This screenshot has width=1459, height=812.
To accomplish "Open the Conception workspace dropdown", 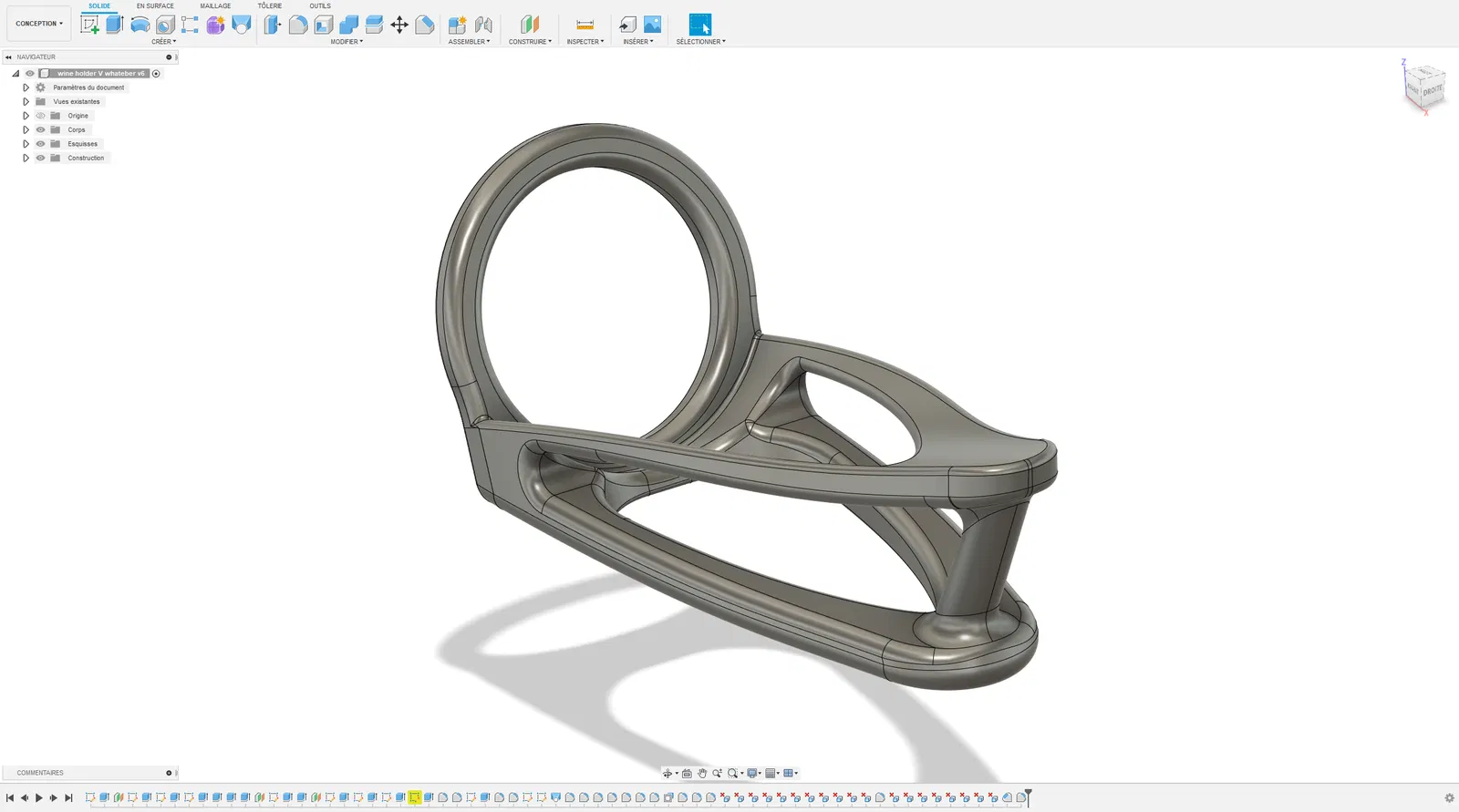I will [x=39, y=24].
